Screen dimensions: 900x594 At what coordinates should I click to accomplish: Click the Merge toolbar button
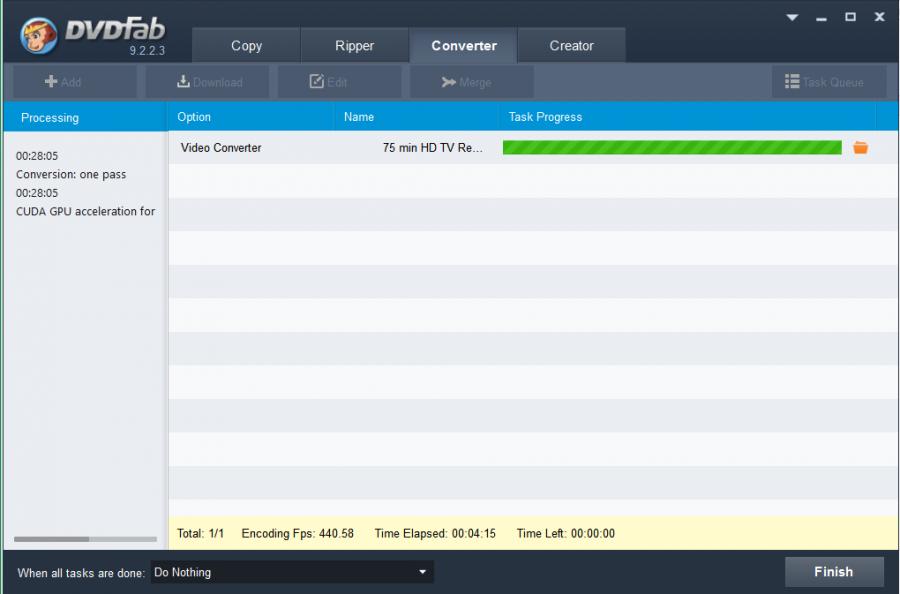(x=471, y=82)
